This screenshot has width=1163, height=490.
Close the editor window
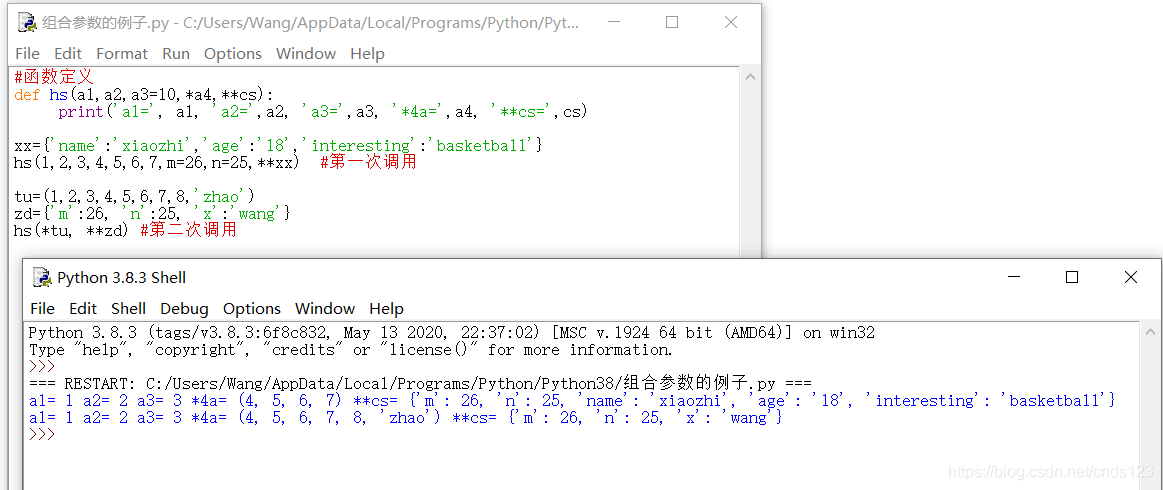coord(731,22)
